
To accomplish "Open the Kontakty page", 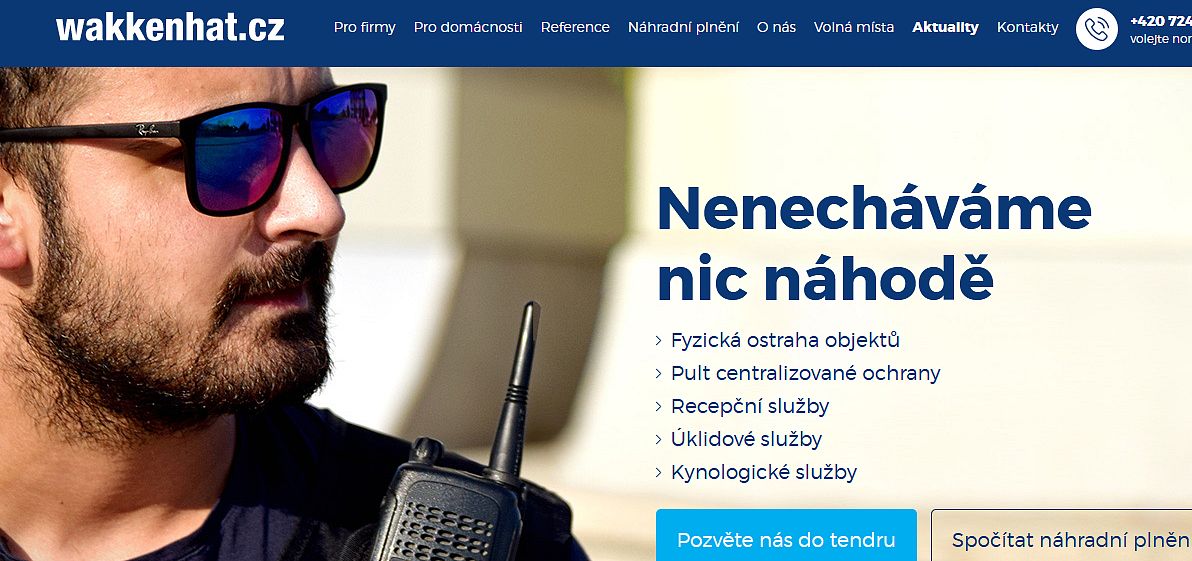I will [1028, 27].
